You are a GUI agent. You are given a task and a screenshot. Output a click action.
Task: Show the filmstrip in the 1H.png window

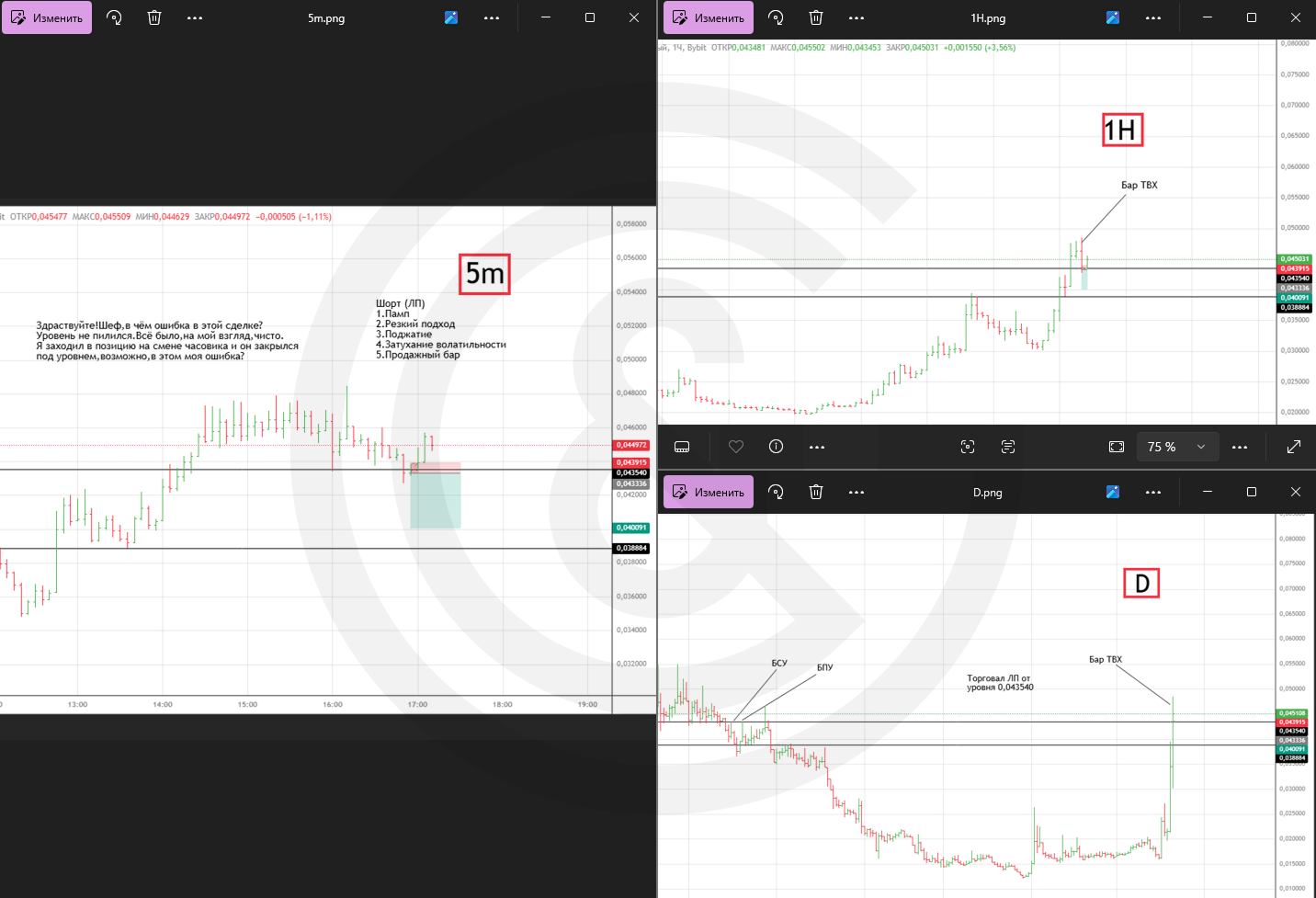682,447
